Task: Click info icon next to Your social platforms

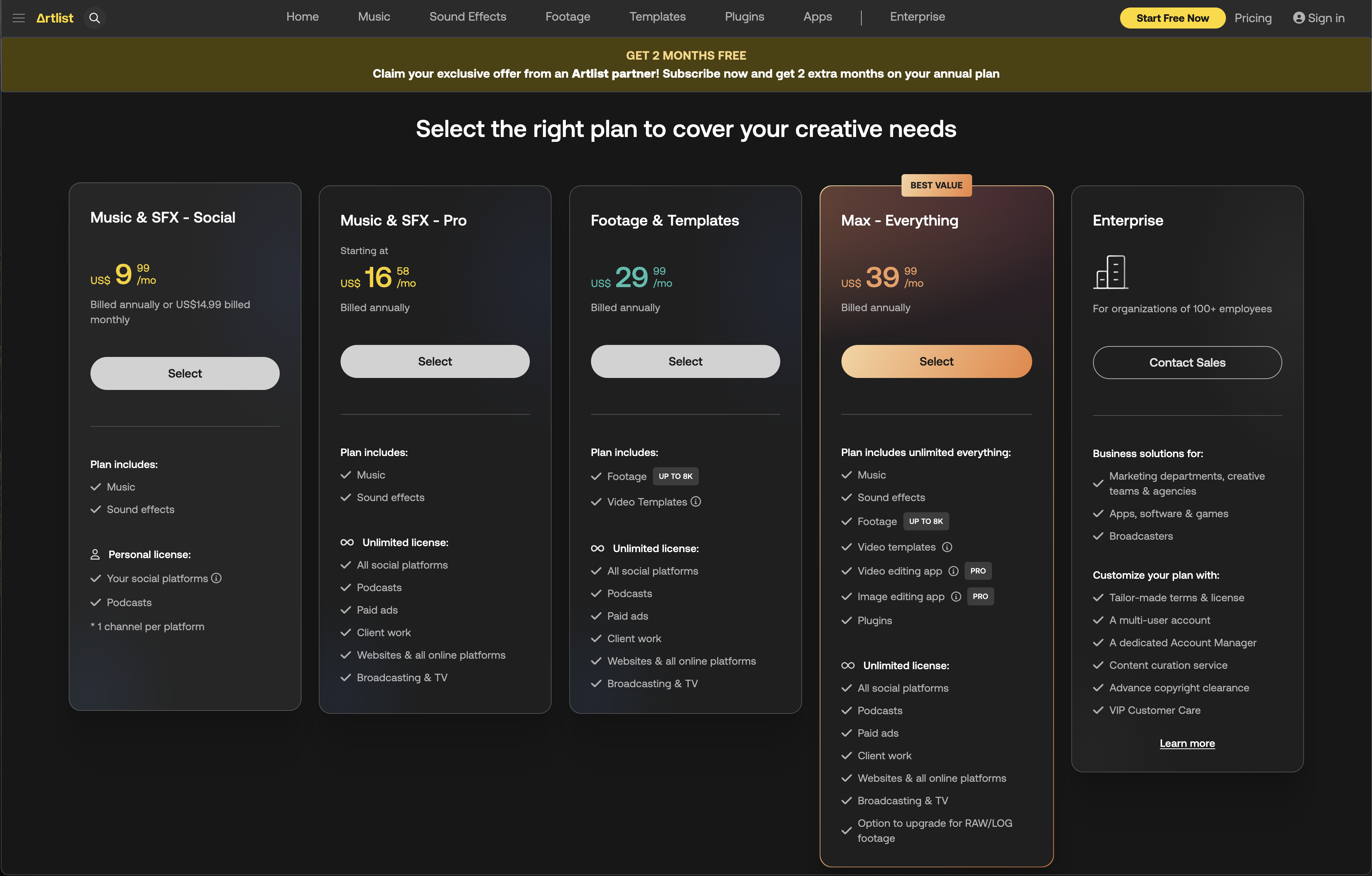Action: tap(217, 578)
